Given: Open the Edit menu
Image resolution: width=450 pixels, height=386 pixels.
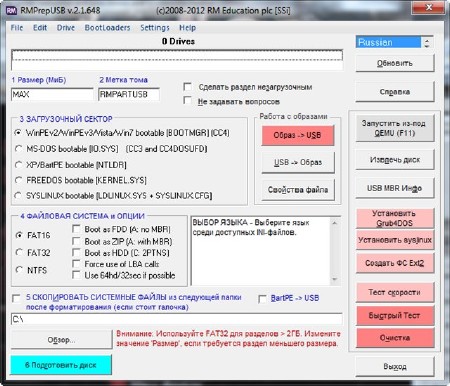Looking at the screenshot, I should pyautogui.click(x=40, y=28).
